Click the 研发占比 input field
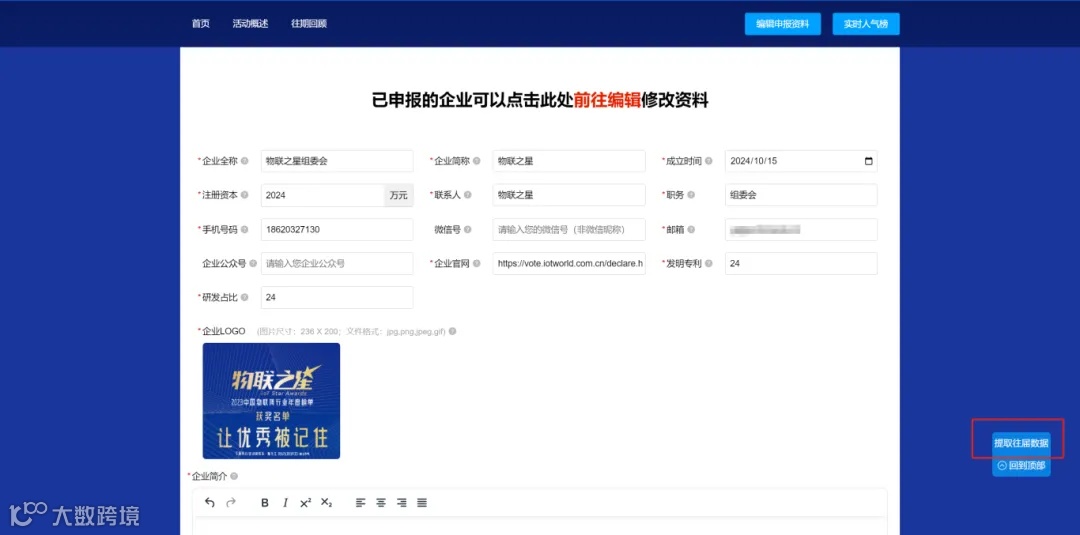The width and height of the screenshot is (1080, 535). tap(337, 297)
